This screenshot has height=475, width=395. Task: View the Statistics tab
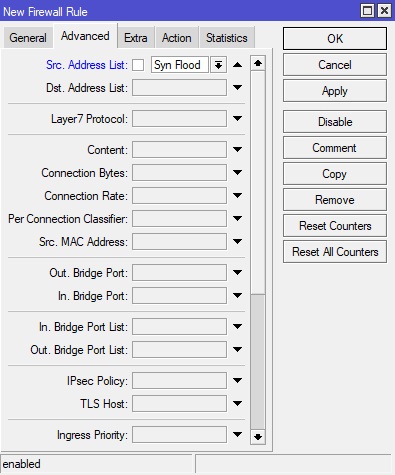(227, 38)
